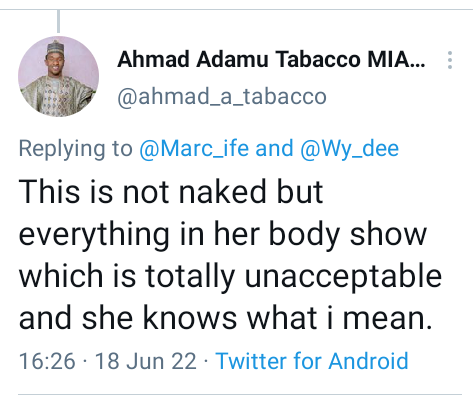
Task: Click the word 'everything' in the tweet
Action: [94, 235]
